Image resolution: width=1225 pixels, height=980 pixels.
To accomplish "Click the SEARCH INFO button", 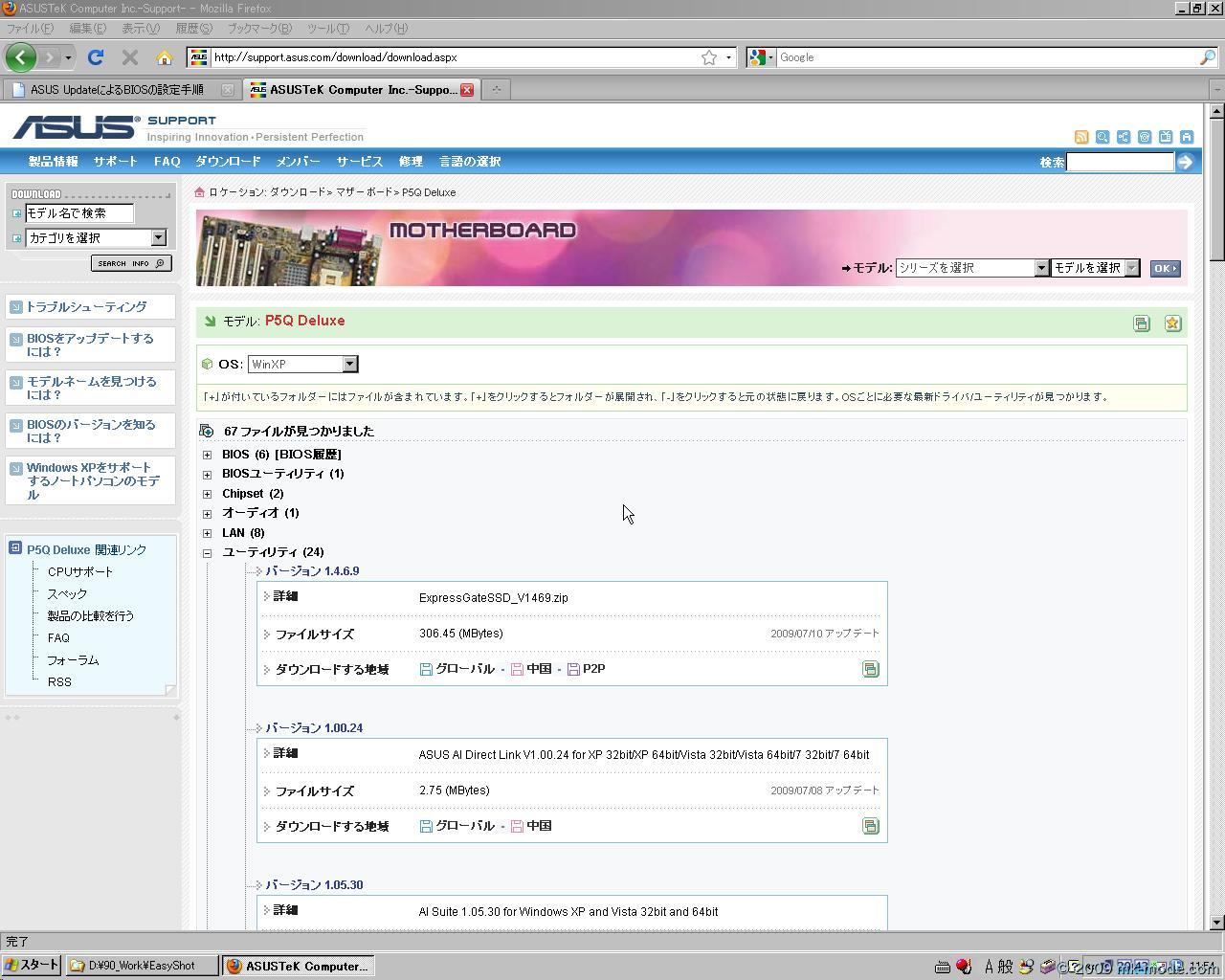I will point(131,263).
